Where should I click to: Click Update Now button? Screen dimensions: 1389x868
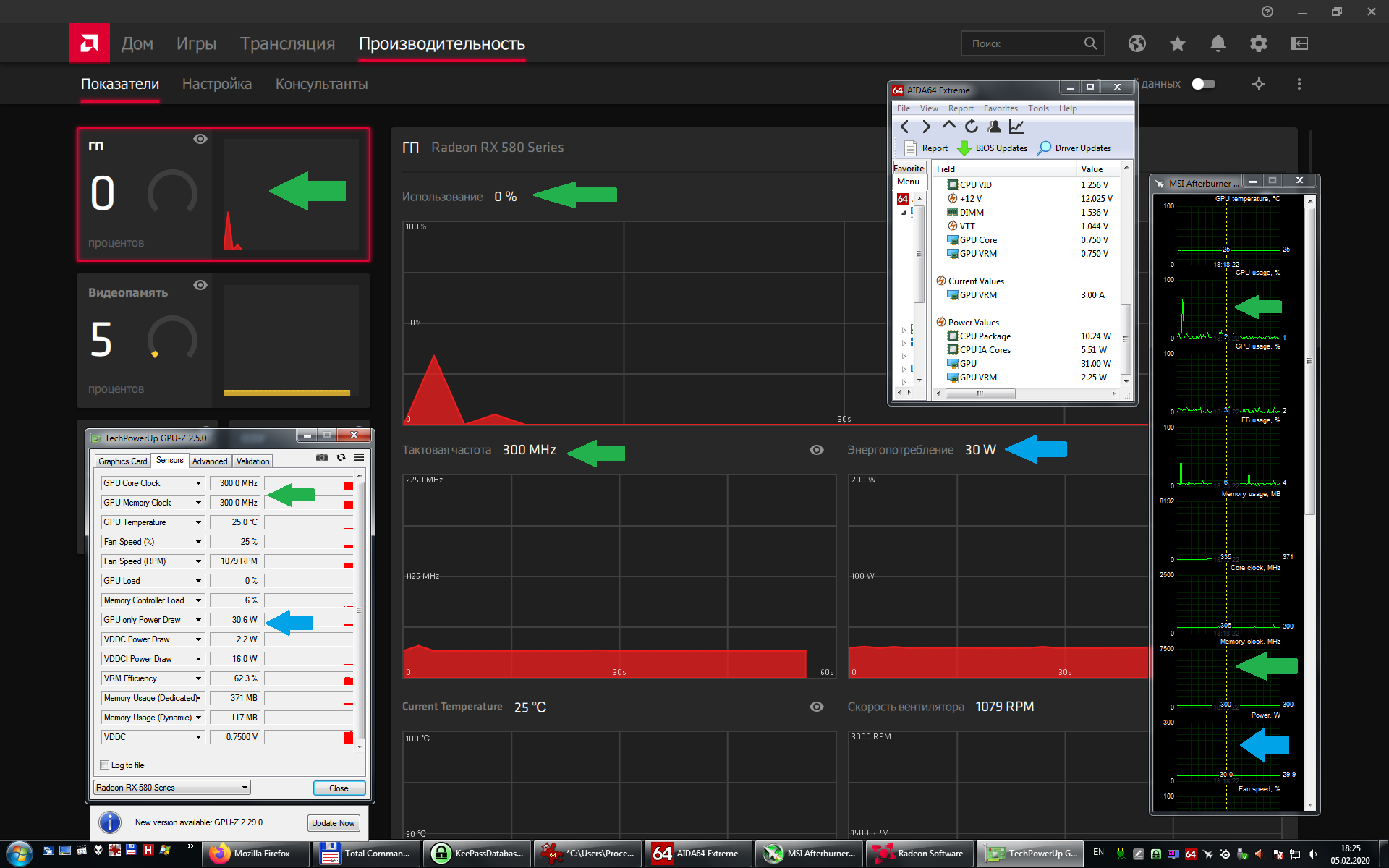[334, 823]
